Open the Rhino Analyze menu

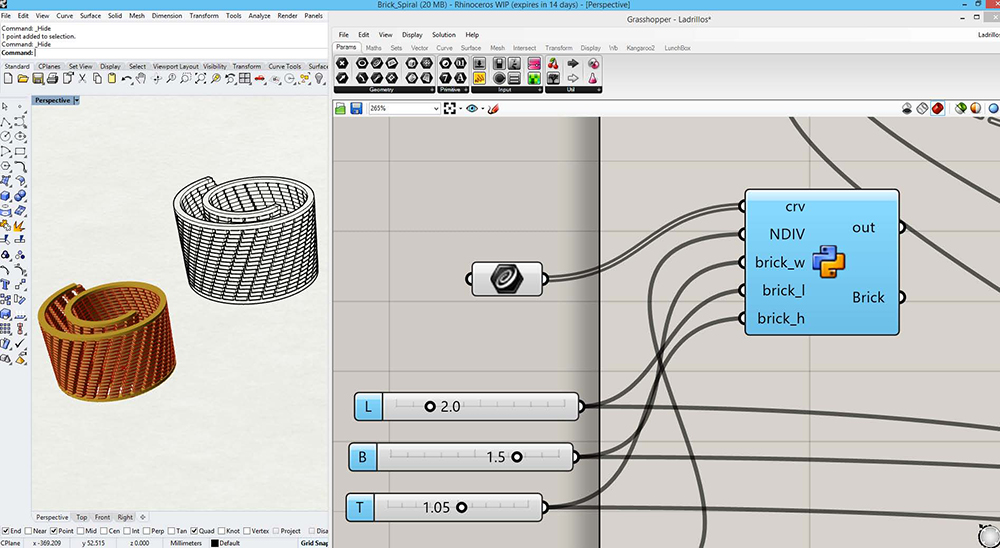tap(259, 15)
